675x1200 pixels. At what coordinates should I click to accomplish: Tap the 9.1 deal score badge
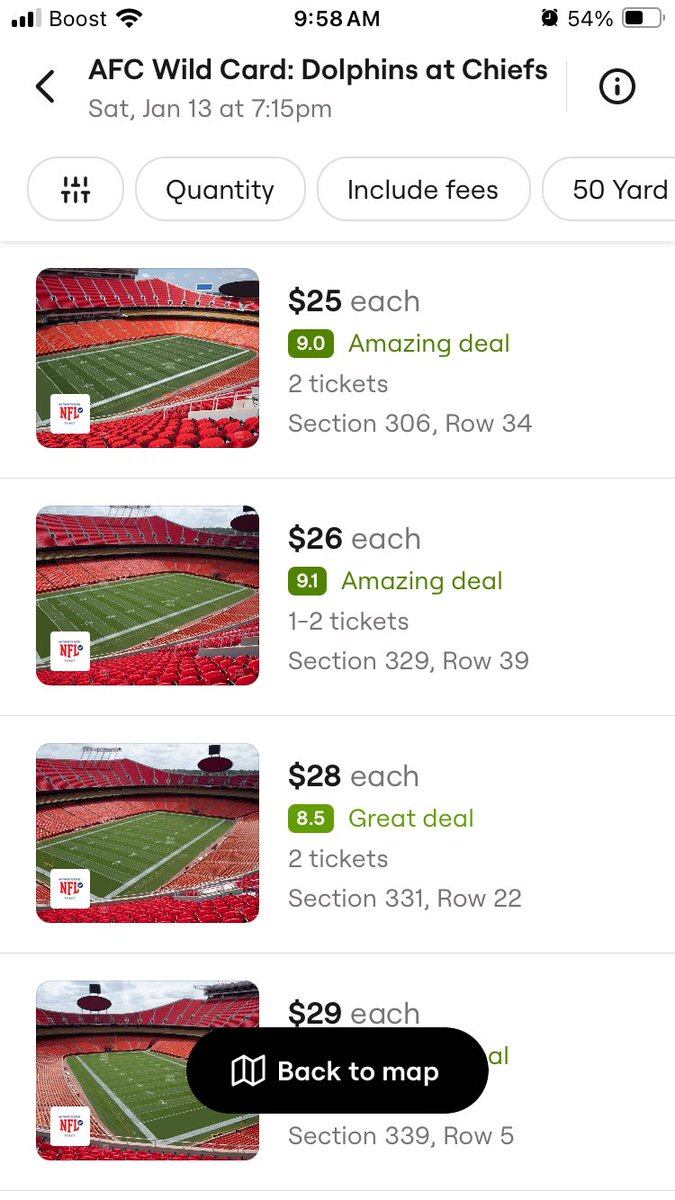pos(307,581)
